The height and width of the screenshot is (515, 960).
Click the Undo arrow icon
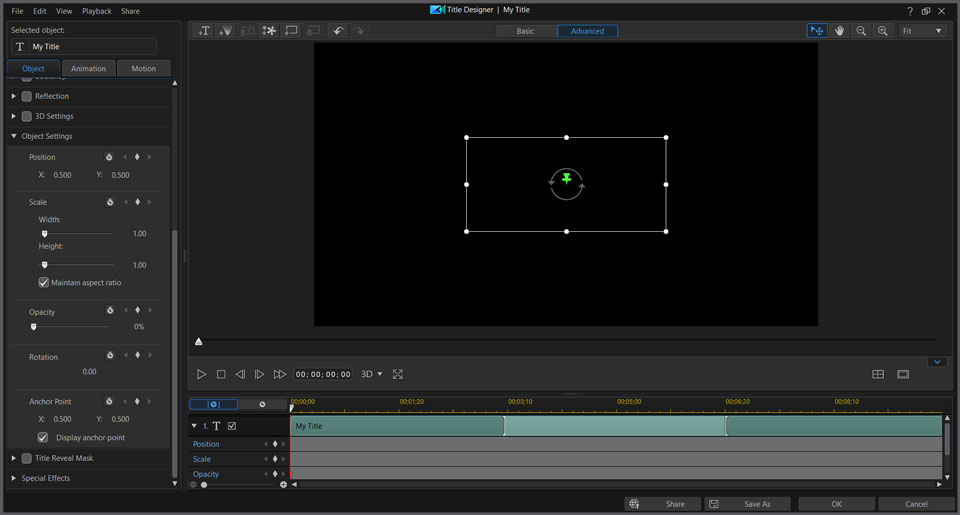pyautogui.click(x=338, y=31)
